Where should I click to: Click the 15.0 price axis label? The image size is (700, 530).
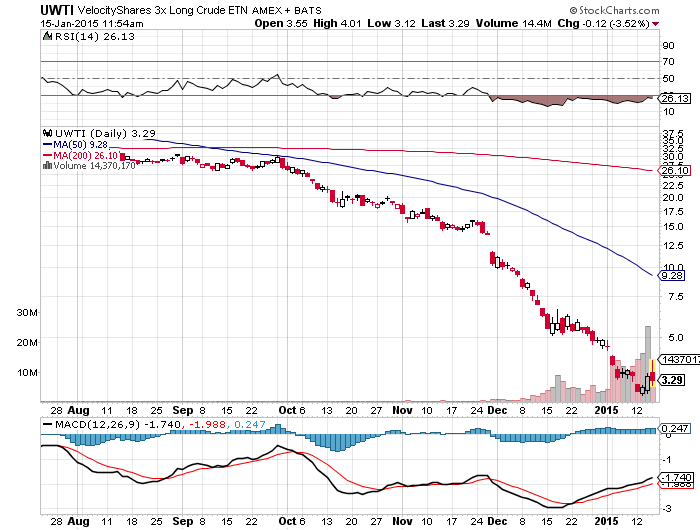(x=673, y=226)
